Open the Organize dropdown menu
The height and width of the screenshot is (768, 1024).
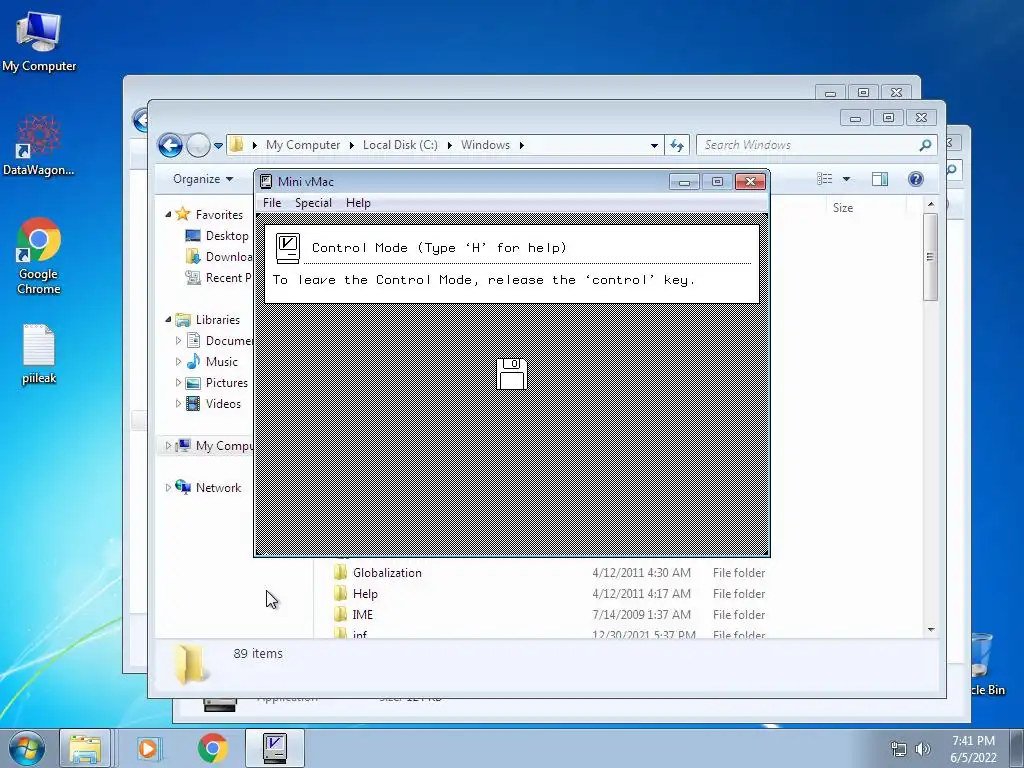(x=202, y=179)
